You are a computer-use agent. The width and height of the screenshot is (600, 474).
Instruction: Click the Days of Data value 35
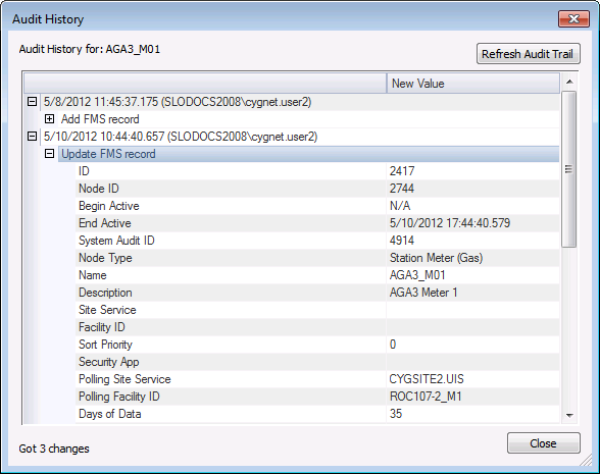coord(396,414)
